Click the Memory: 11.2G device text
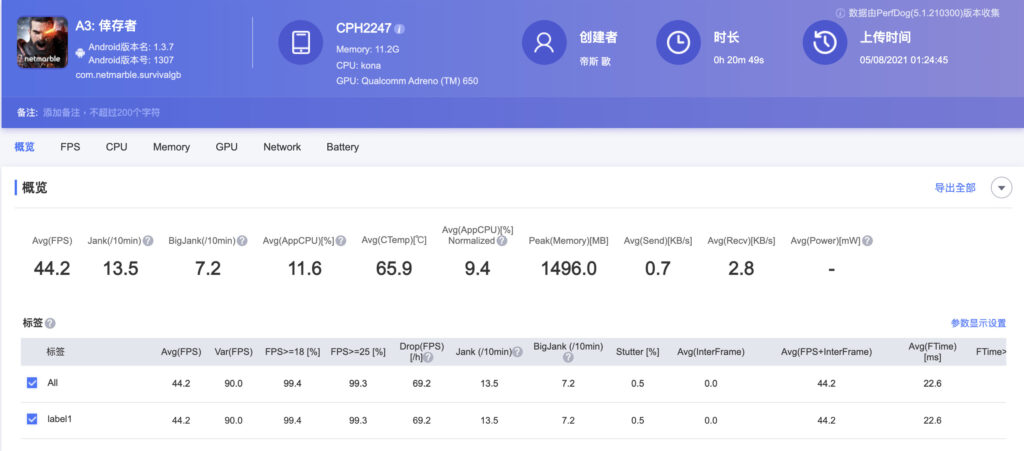The width and height of the screenshot is (1024, 451). (x=367, y=50)
